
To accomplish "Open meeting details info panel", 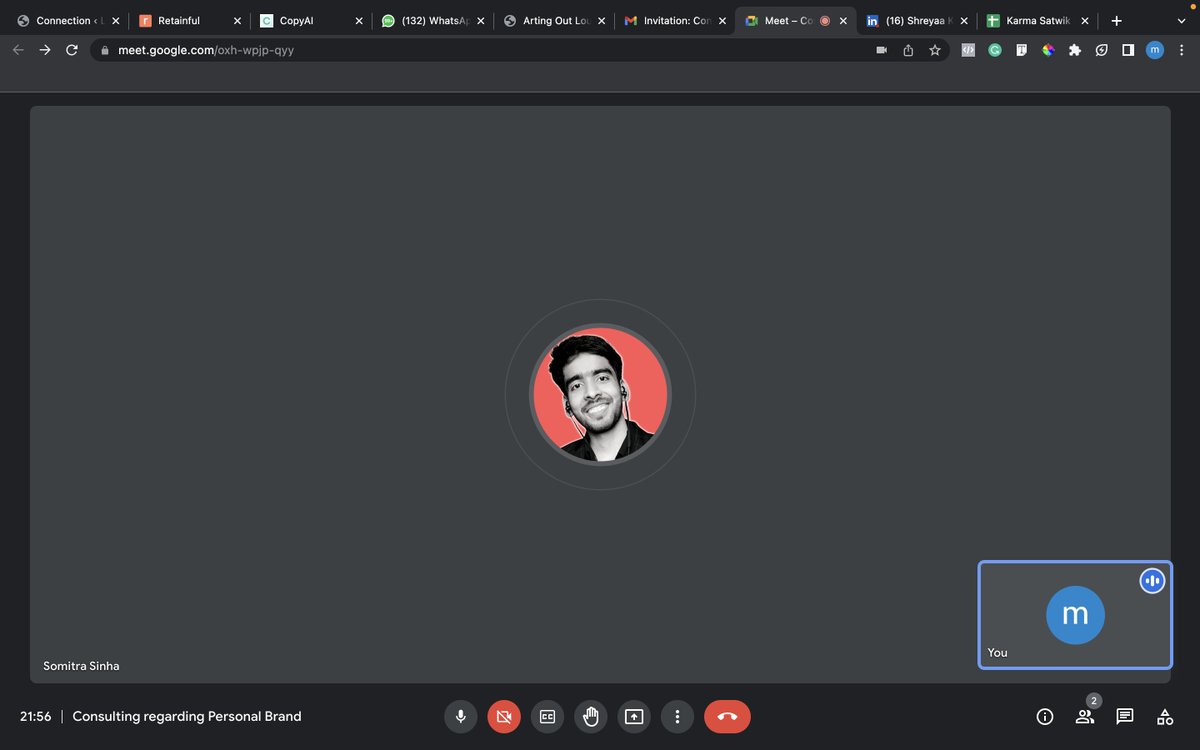I will 1045,716.
